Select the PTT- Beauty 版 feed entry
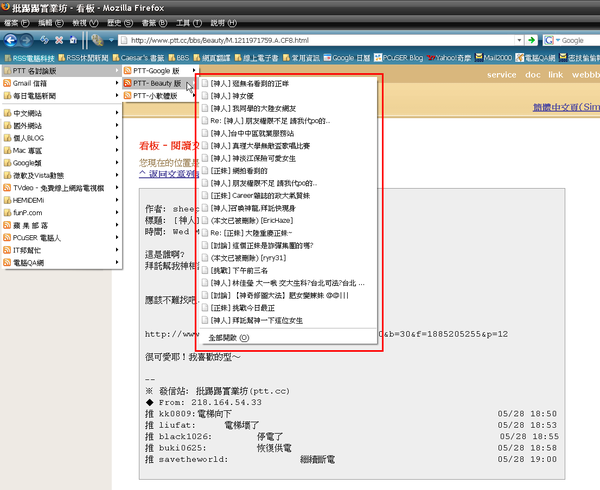 coord(160,83)
